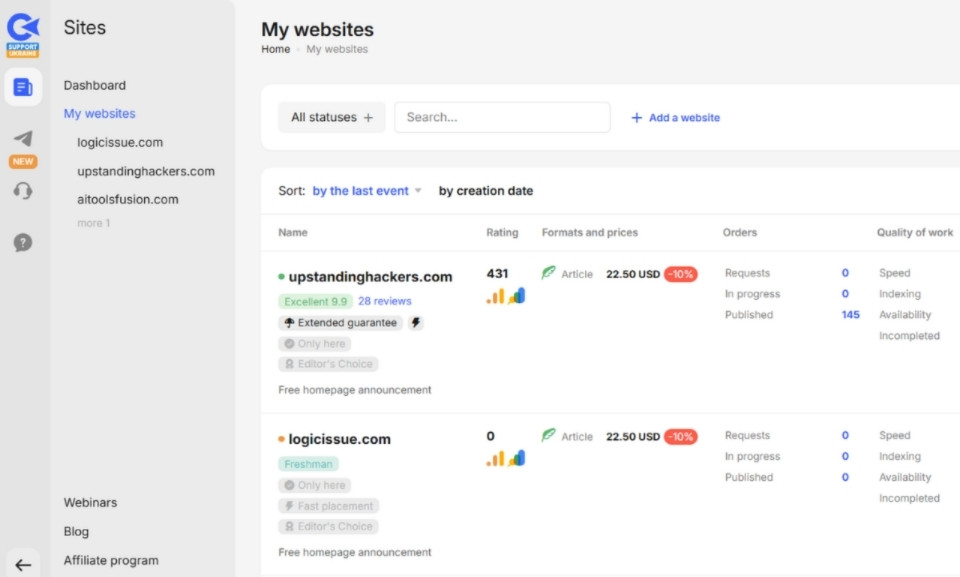Click Published count for logicissue.com
The image size is (960, 577).
tap(845, 477)
